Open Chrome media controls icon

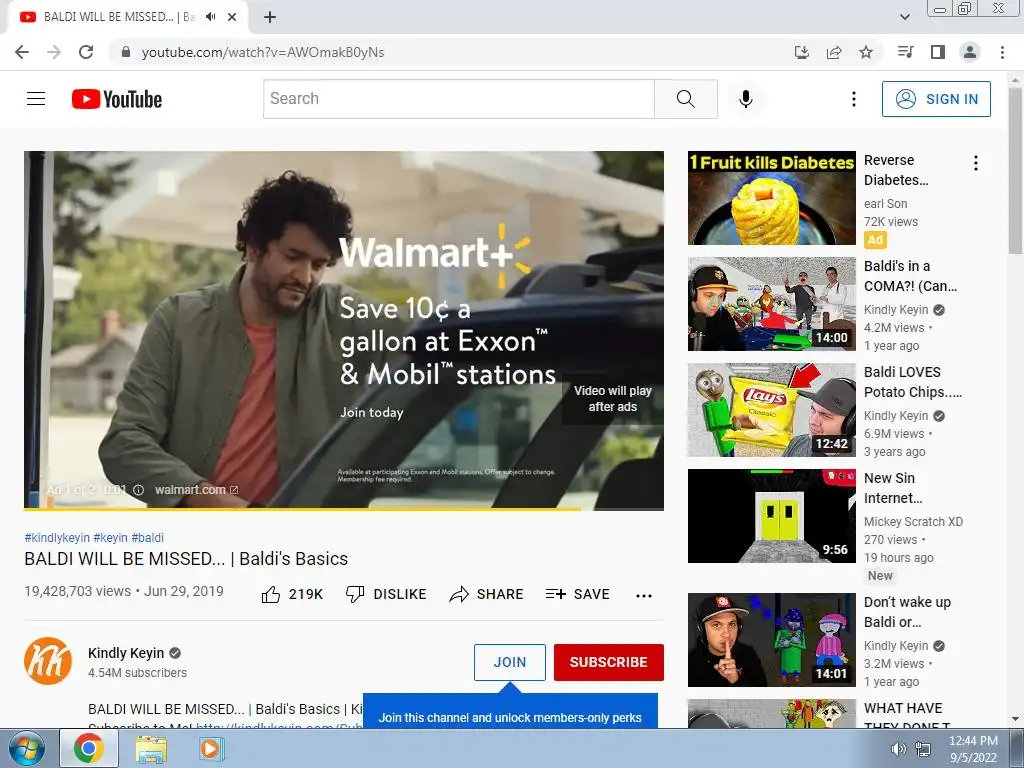coord(905,52)
